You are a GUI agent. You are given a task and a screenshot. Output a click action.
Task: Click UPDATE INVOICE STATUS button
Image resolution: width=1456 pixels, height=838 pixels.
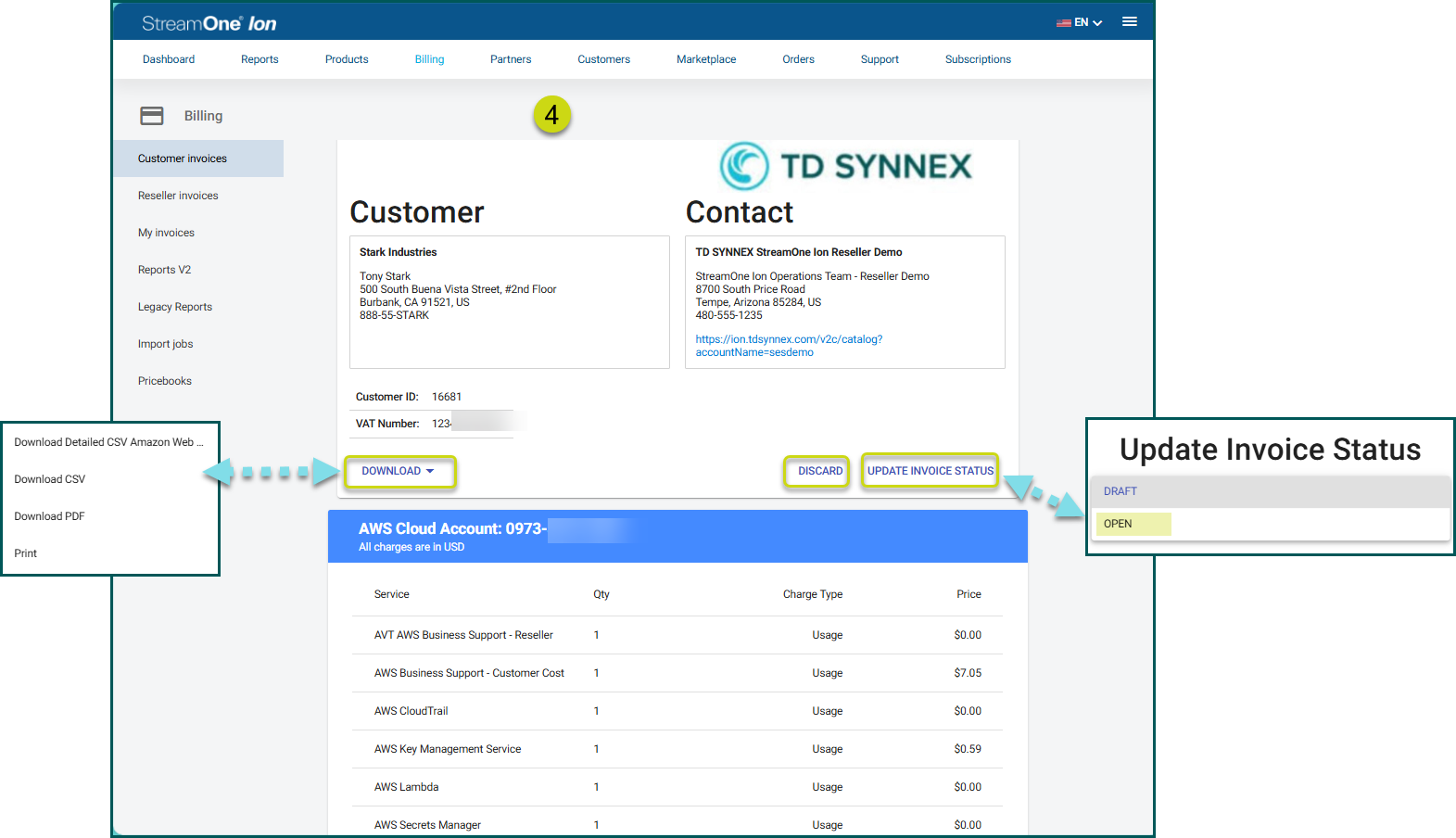pos(931,471)
